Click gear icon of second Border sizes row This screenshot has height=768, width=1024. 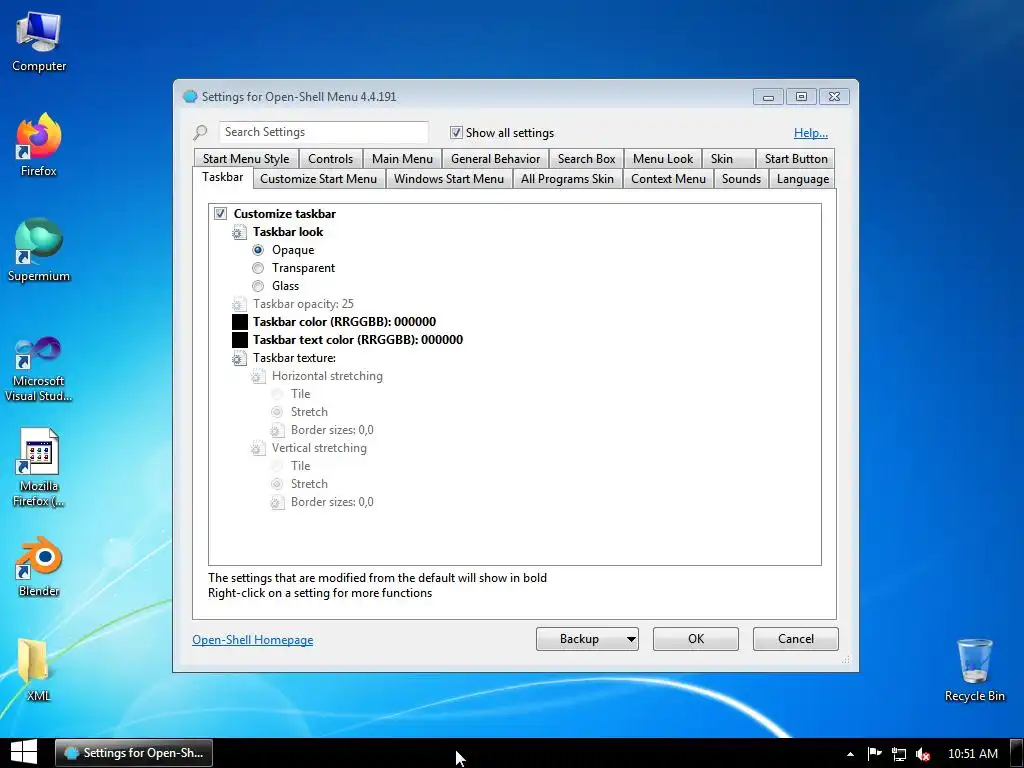pos(278,502)
